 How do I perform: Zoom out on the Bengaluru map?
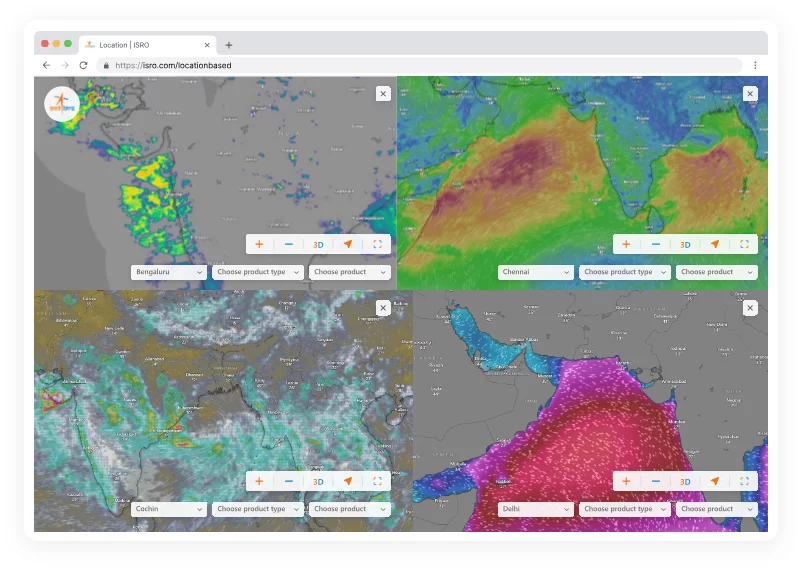tap(289, 244)
